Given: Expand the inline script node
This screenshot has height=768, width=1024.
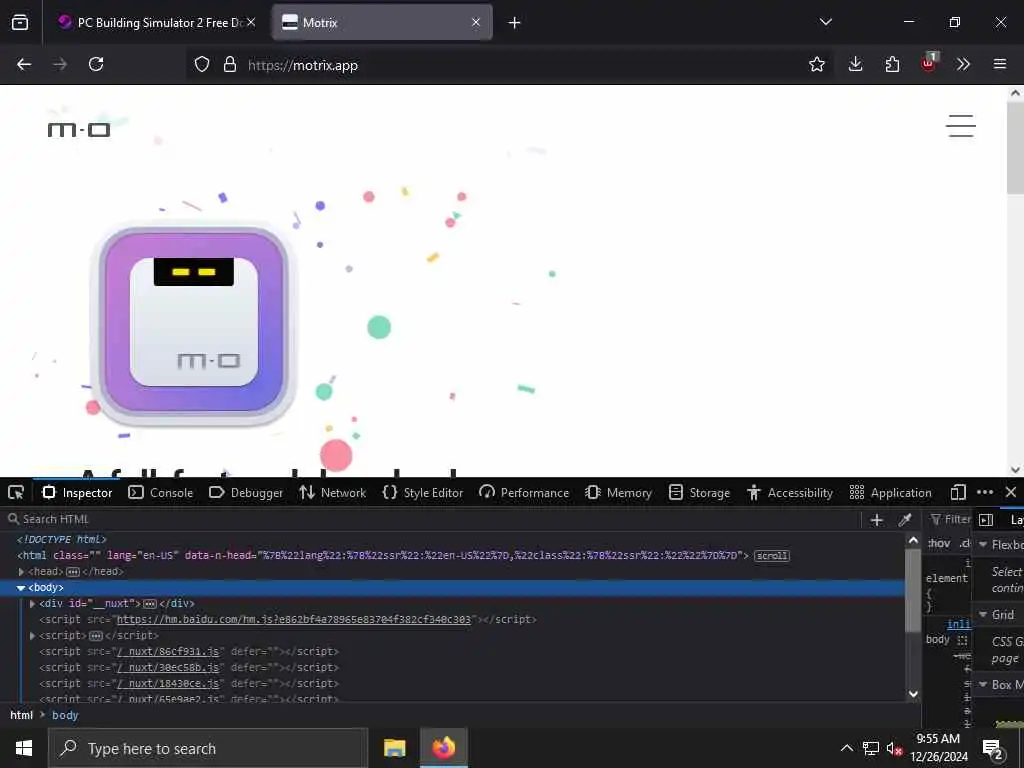Looking at the screenshot, I should (x=33, y=635).
